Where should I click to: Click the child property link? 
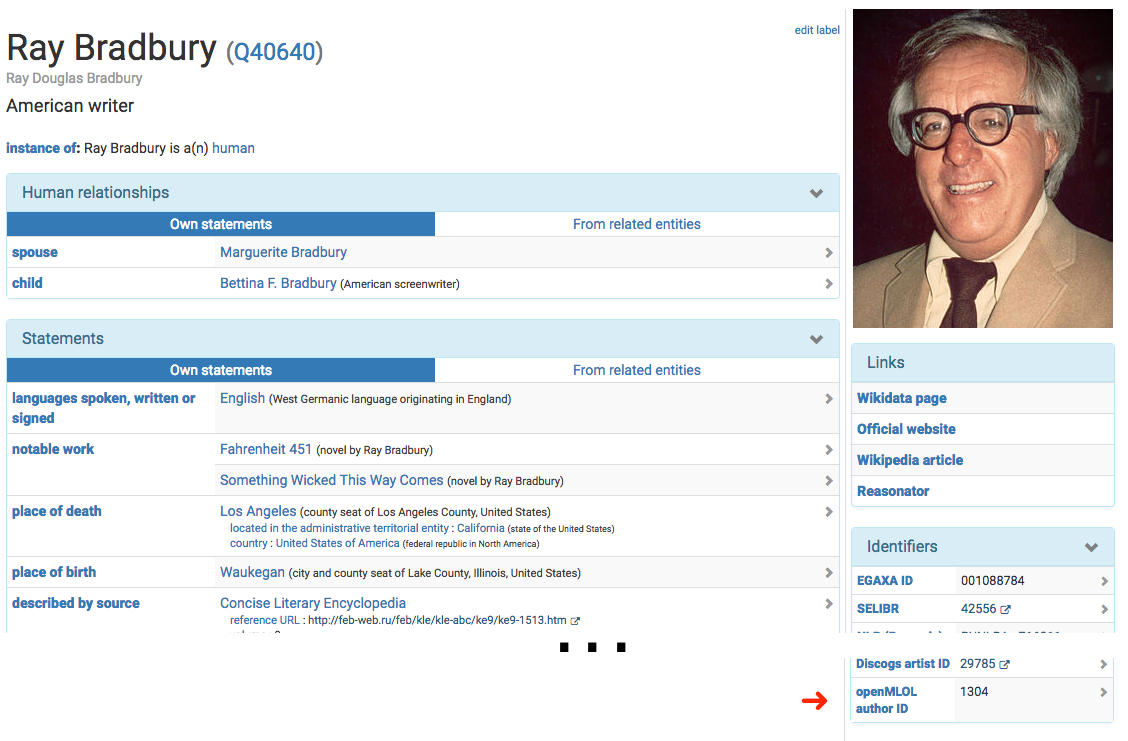pyautogui.click(x=27, y=283)
